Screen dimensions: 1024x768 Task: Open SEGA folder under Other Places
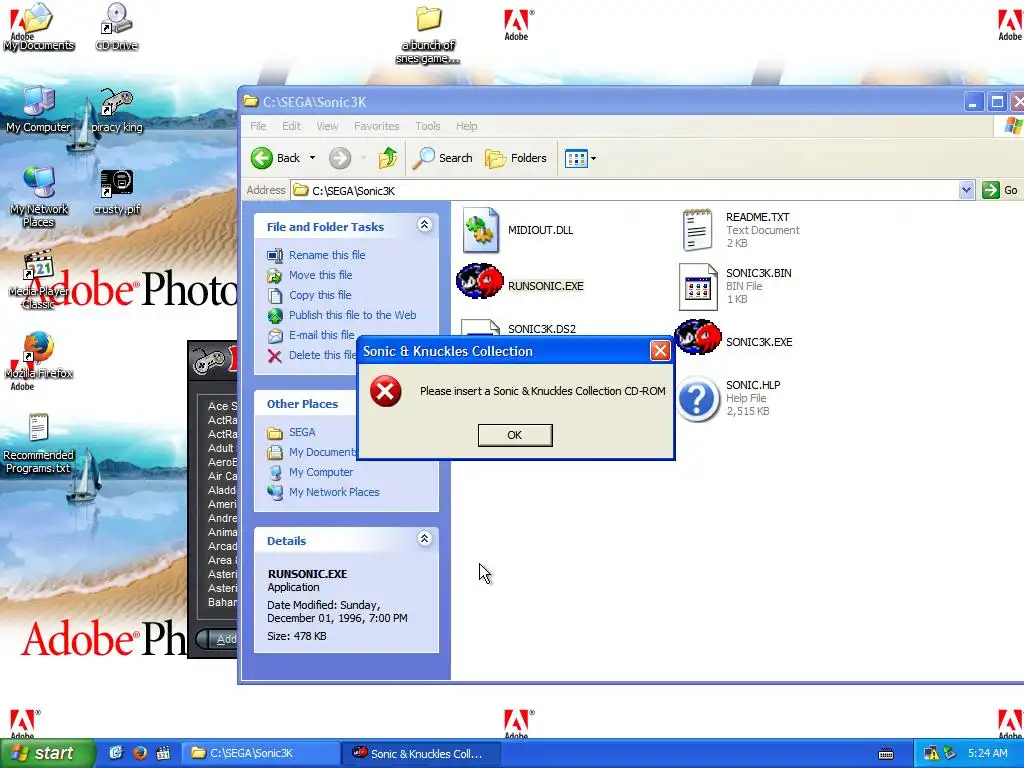click(302, 432)
